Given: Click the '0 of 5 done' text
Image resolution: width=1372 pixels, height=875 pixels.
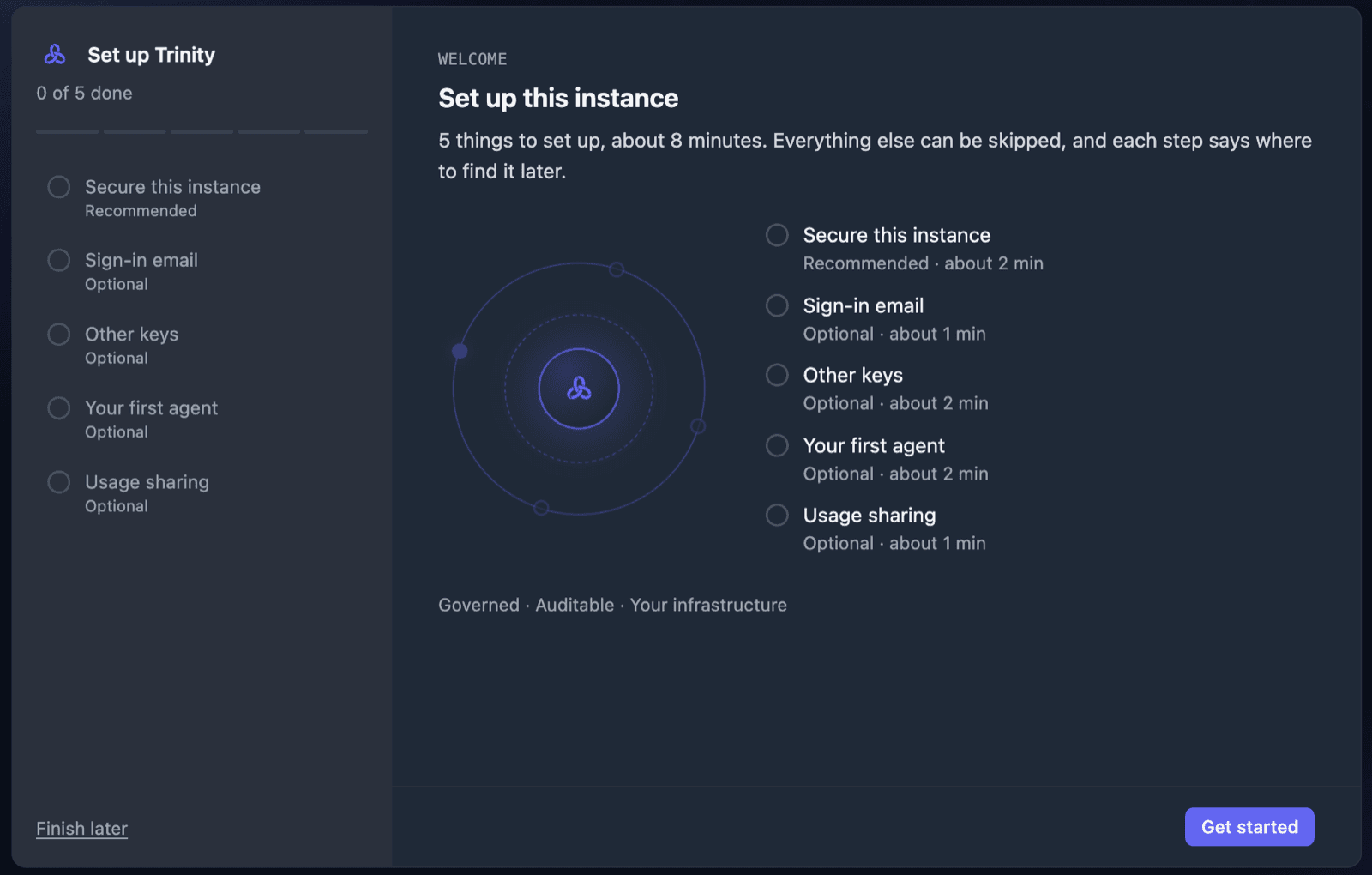Looking at the screenshot, I should tap(84, 93).
